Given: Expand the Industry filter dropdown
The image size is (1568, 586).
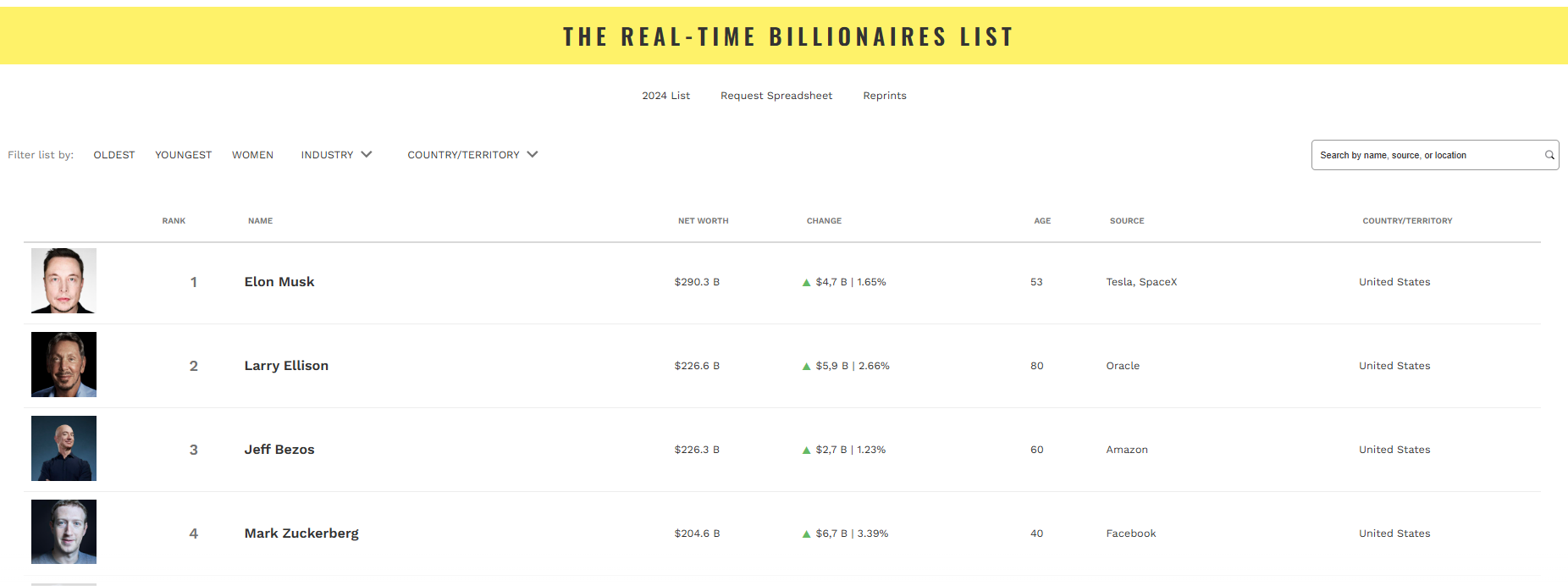Looking at the screenshot, I should click(x=336, y=155).
